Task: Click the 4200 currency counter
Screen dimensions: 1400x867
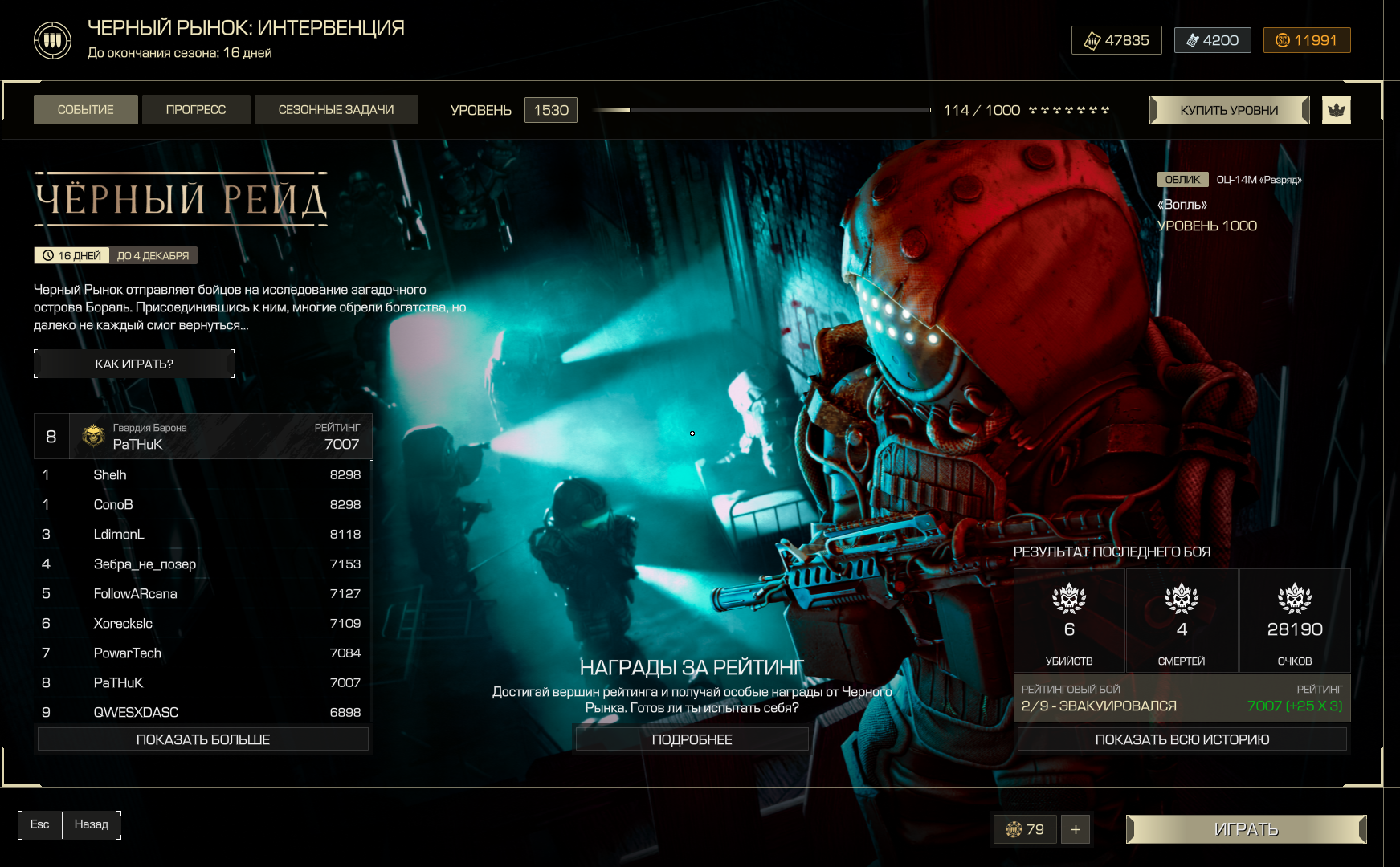Action: pyautogui.click(x=1213, y=40)
